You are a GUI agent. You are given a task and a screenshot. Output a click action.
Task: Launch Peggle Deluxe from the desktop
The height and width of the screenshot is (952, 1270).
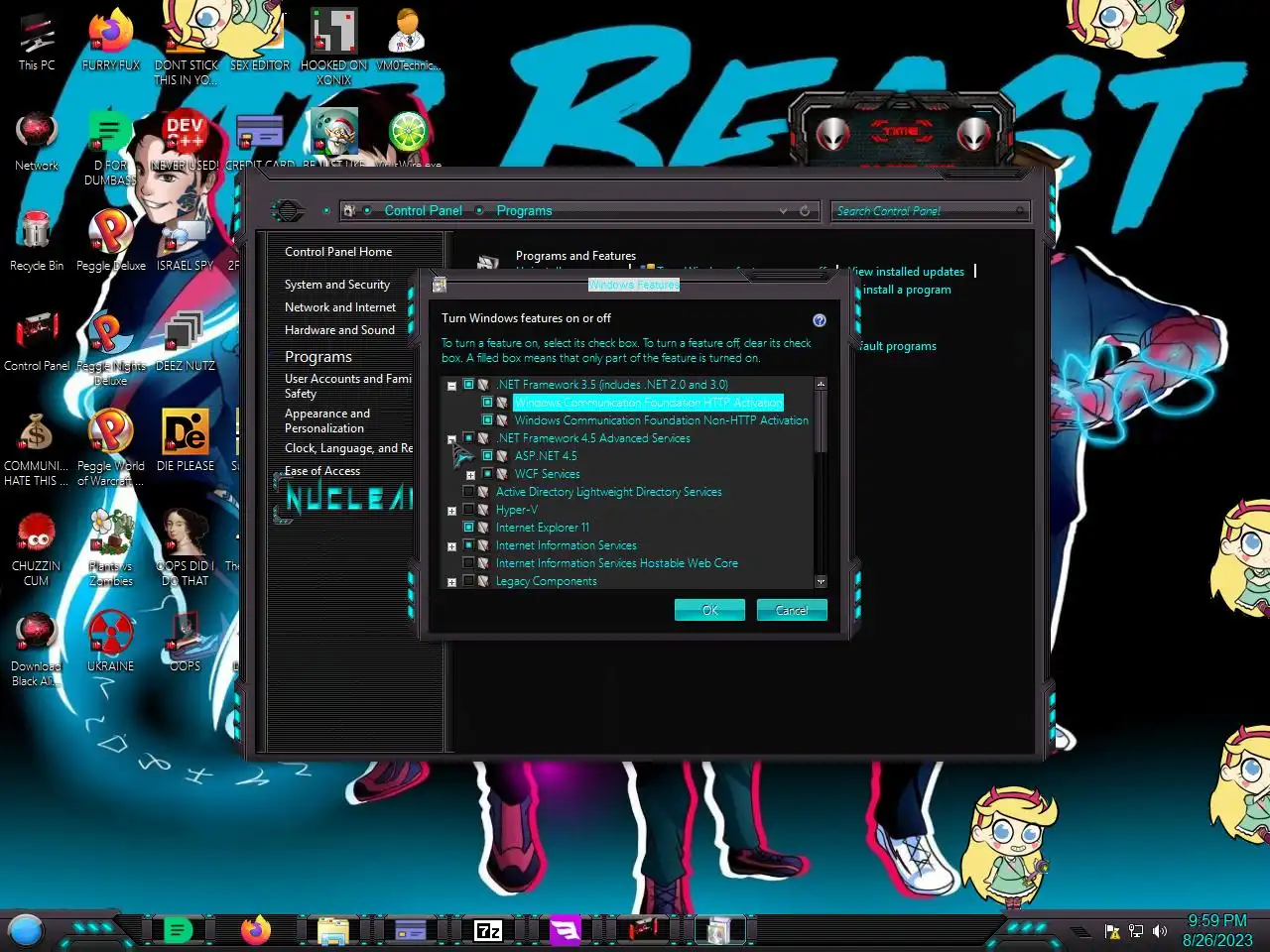(111, 241)
